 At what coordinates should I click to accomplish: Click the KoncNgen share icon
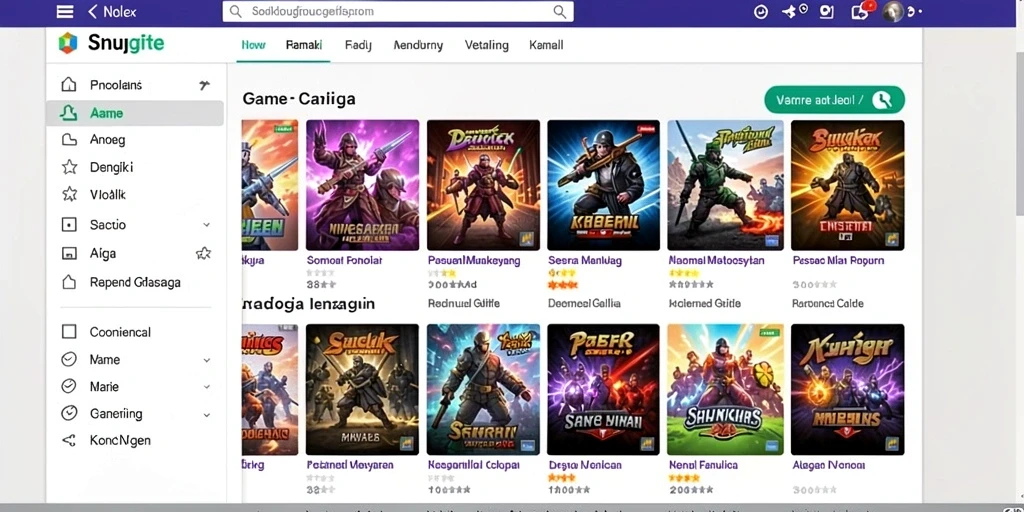[69, 440]
